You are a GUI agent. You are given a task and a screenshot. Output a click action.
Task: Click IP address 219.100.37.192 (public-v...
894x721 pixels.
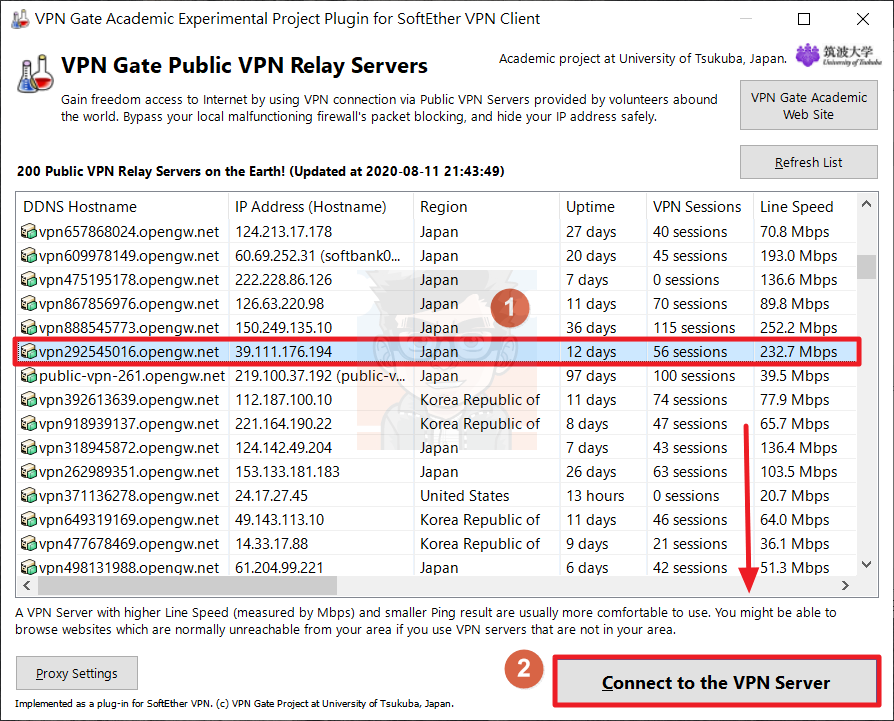pyautogui.click(x=320, y=376)
